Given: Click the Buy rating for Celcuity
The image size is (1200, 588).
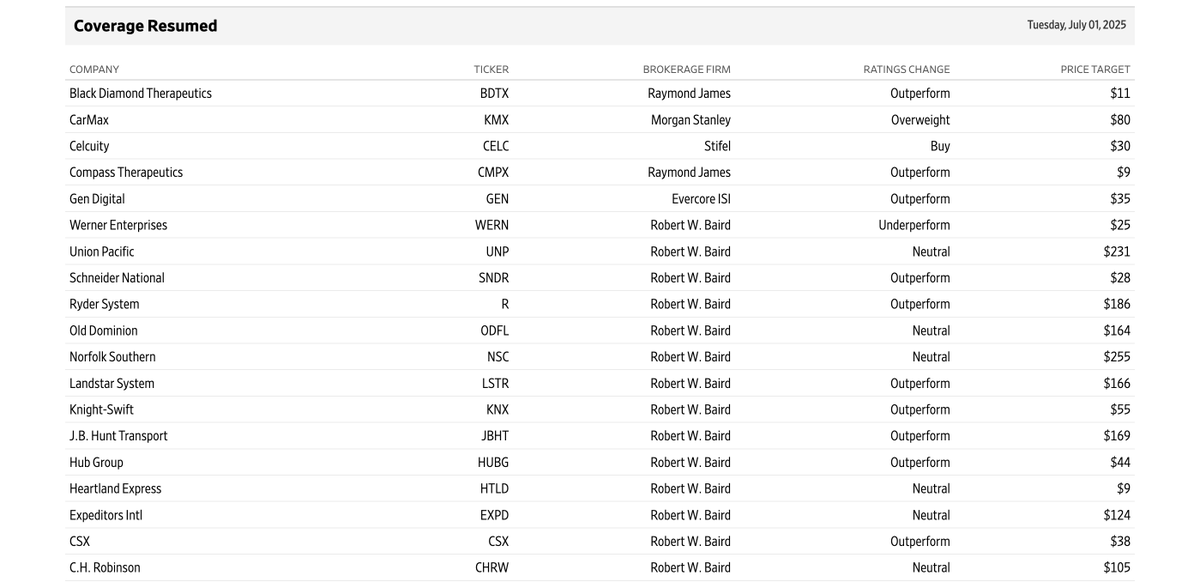Looking at the screenshot, I should 940,146.
